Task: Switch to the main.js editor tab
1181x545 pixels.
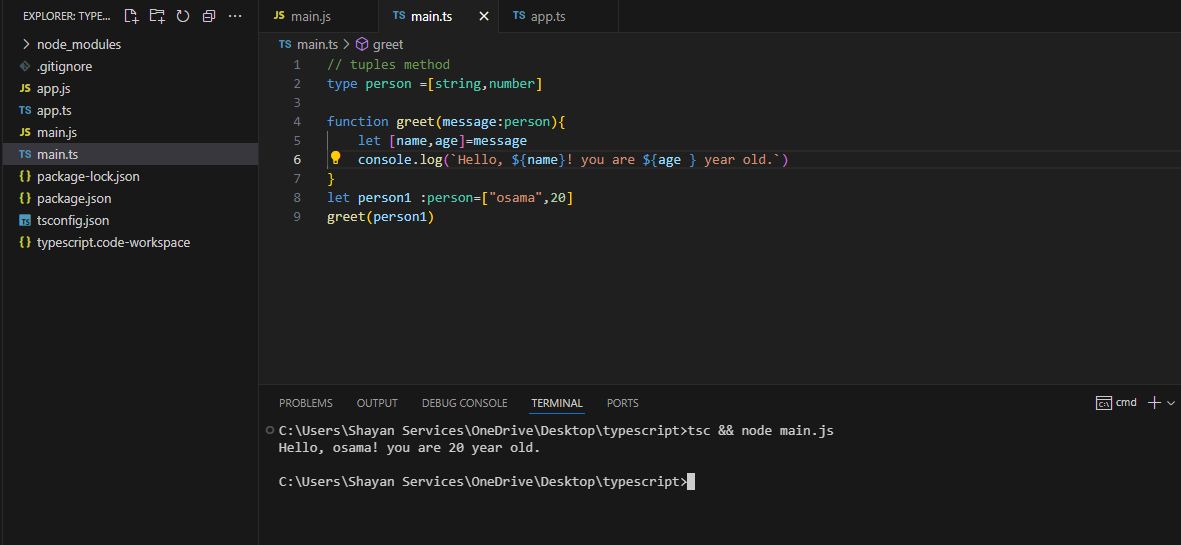Action: pos(310,16)
